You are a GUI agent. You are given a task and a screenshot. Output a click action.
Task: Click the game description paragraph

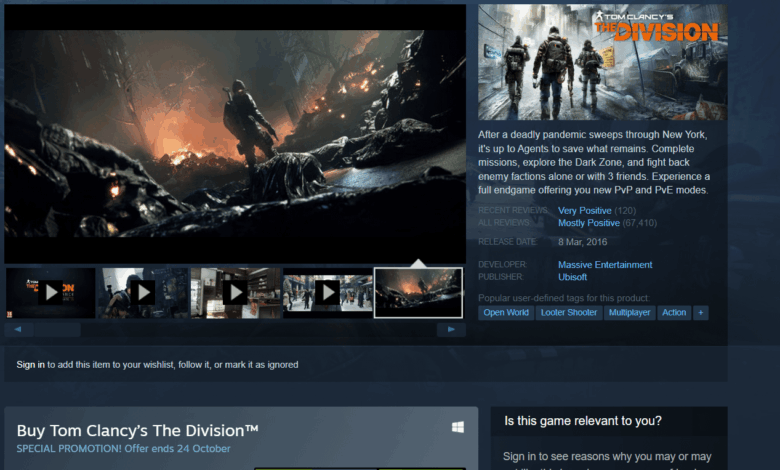594,162
